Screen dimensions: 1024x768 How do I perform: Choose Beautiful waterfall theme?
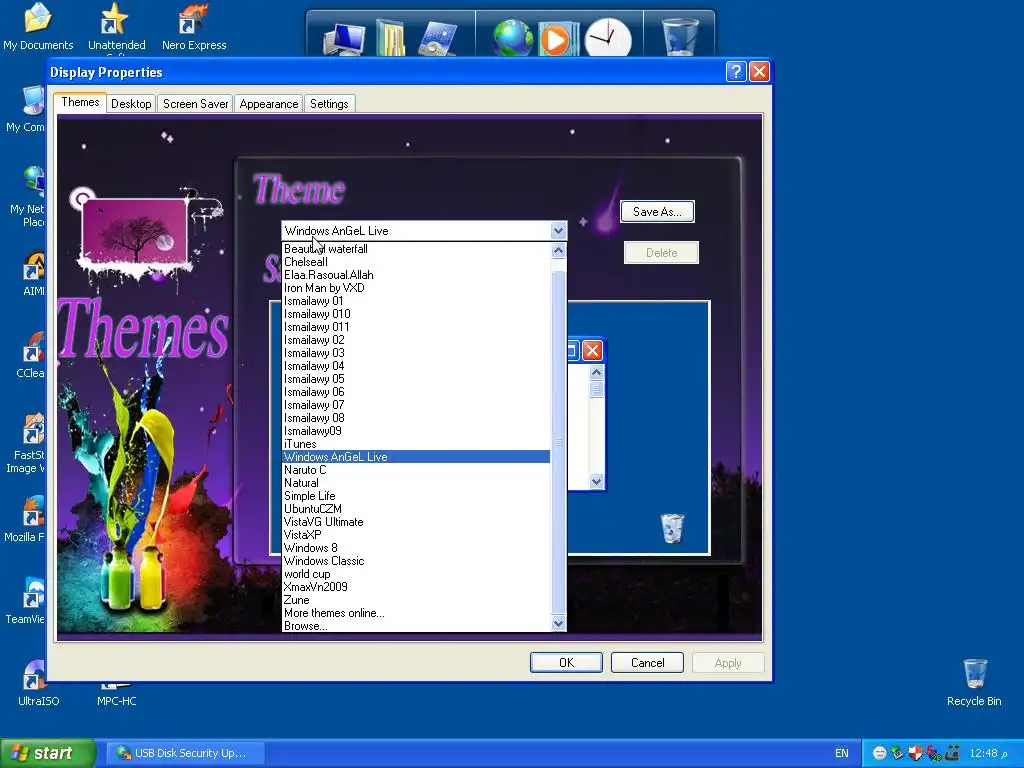point(416,249)
